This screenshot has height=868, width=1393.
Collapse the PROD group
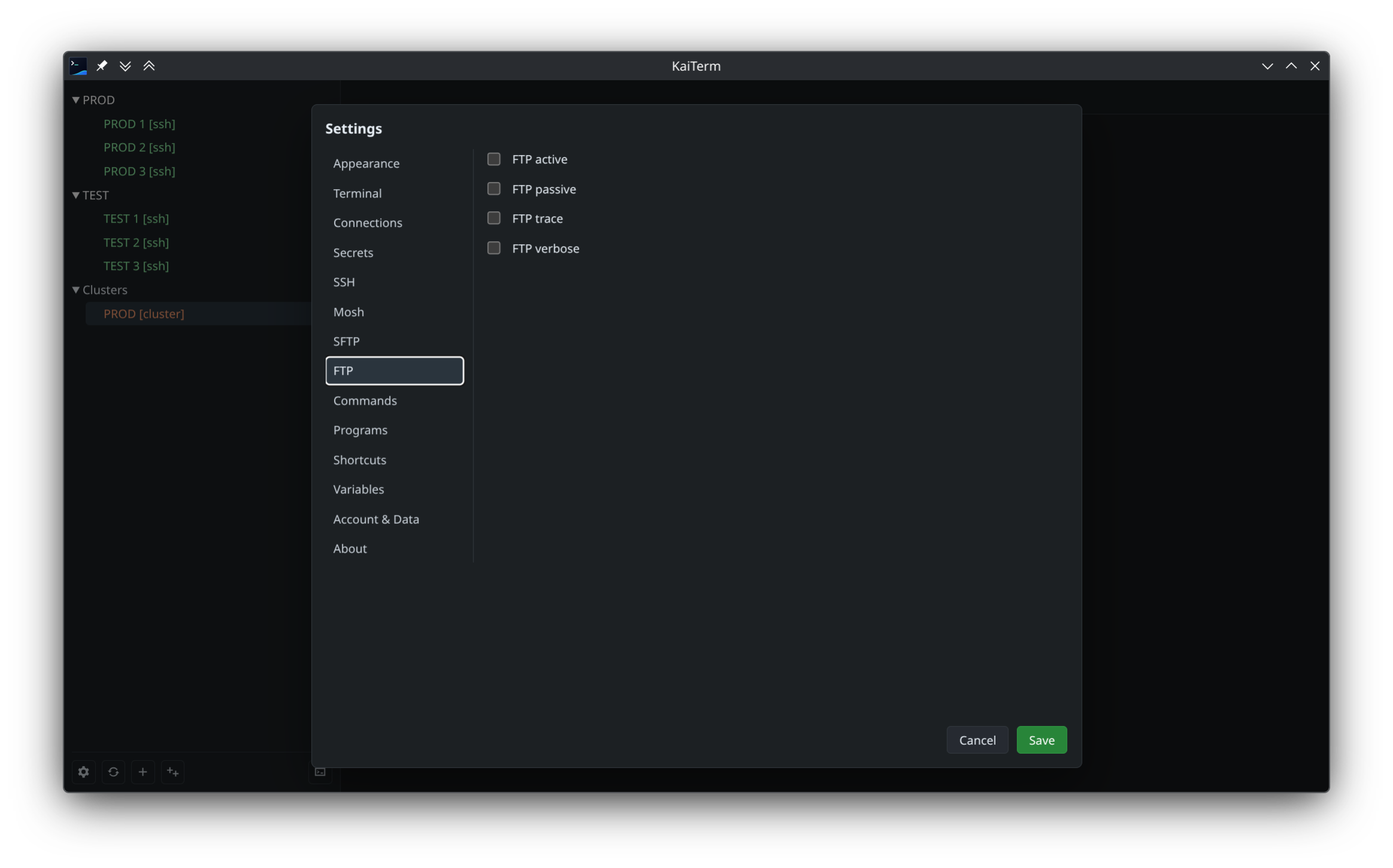(76, 100)
